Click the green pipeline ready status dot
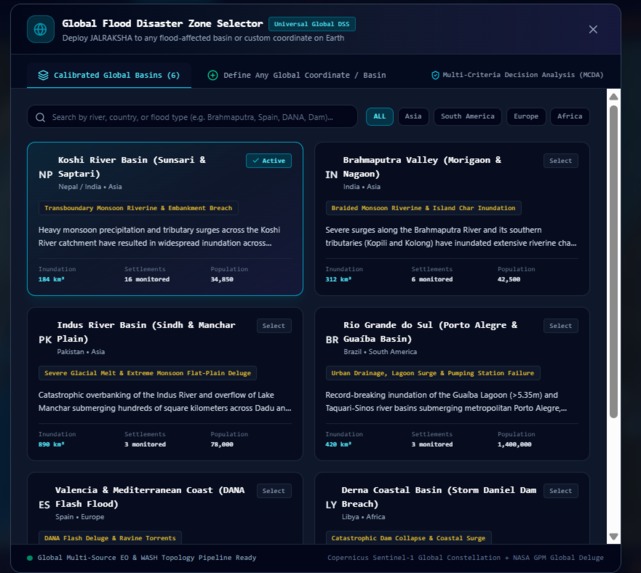 pos(30,558)
